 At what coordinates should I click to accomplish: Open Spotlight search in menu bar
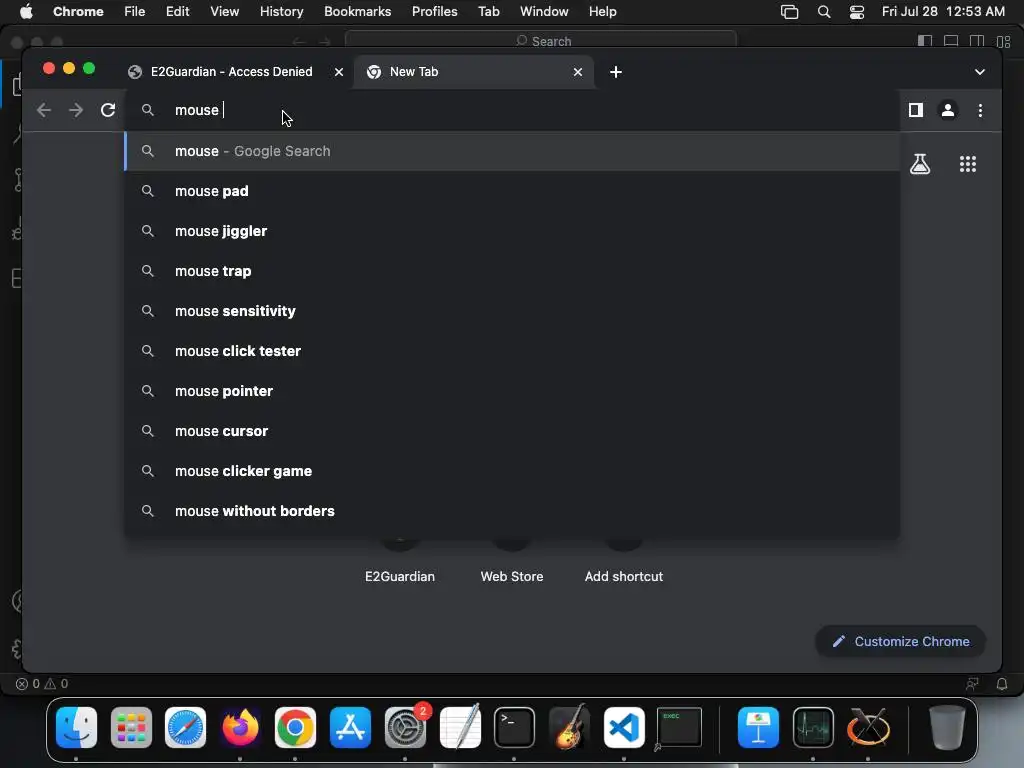pos(824,12)
